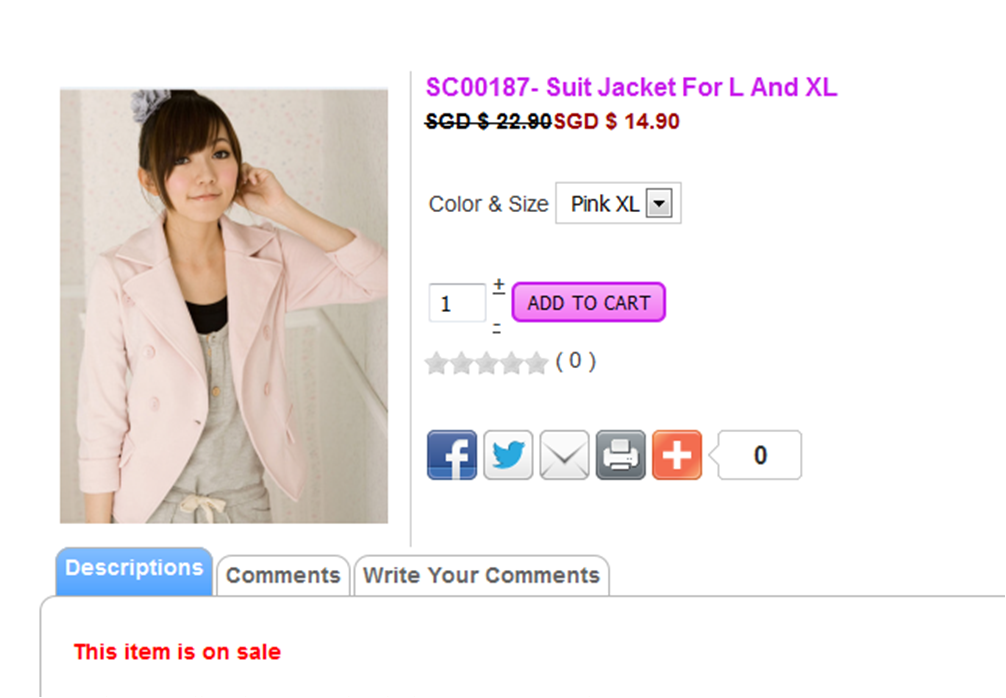The height and width of the screenshot is (698, 1006).
Task: Select the Pink XL combo box
Action: click(x=618, y=203)
